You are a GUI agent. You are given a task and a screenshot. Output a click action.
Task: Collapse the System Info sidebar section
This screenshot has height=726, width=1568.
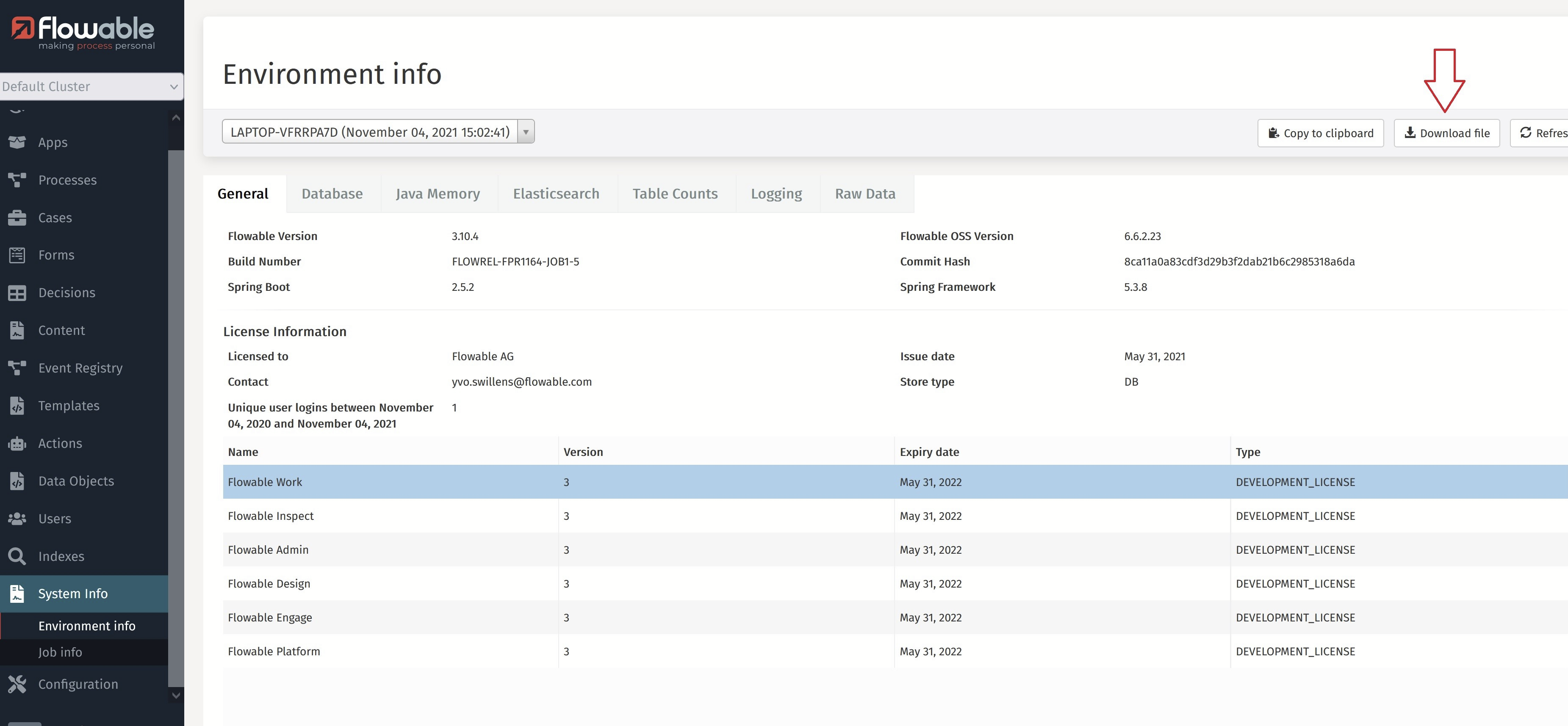[x=73, y=594]
